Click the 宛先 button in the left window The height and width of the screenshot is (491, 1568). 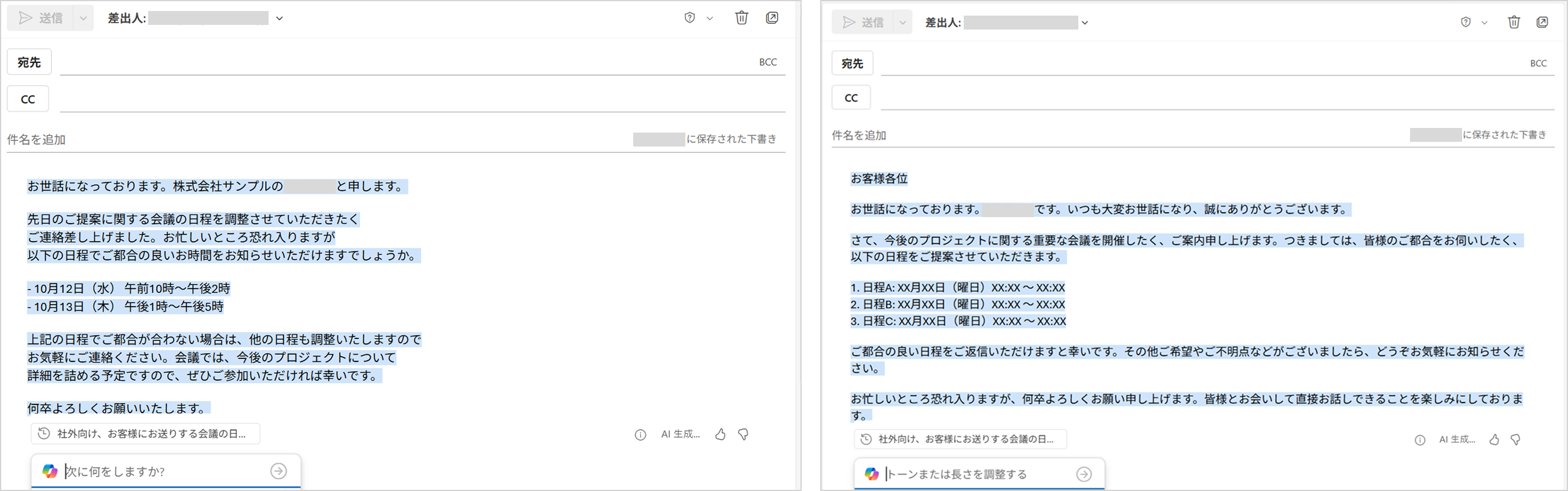29,62
